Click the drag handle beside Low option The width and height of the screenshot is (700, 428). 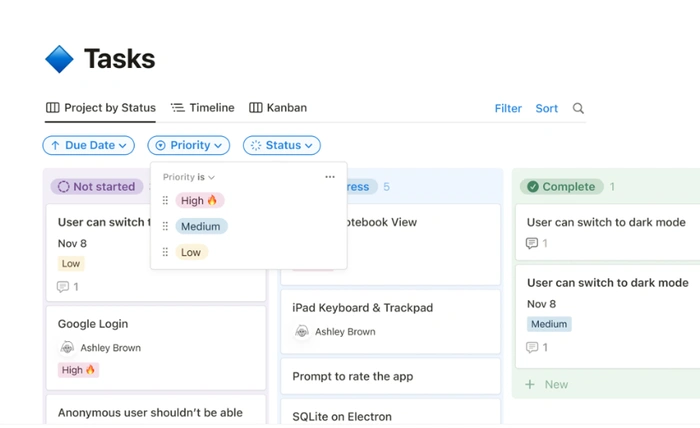coord(165,252)
